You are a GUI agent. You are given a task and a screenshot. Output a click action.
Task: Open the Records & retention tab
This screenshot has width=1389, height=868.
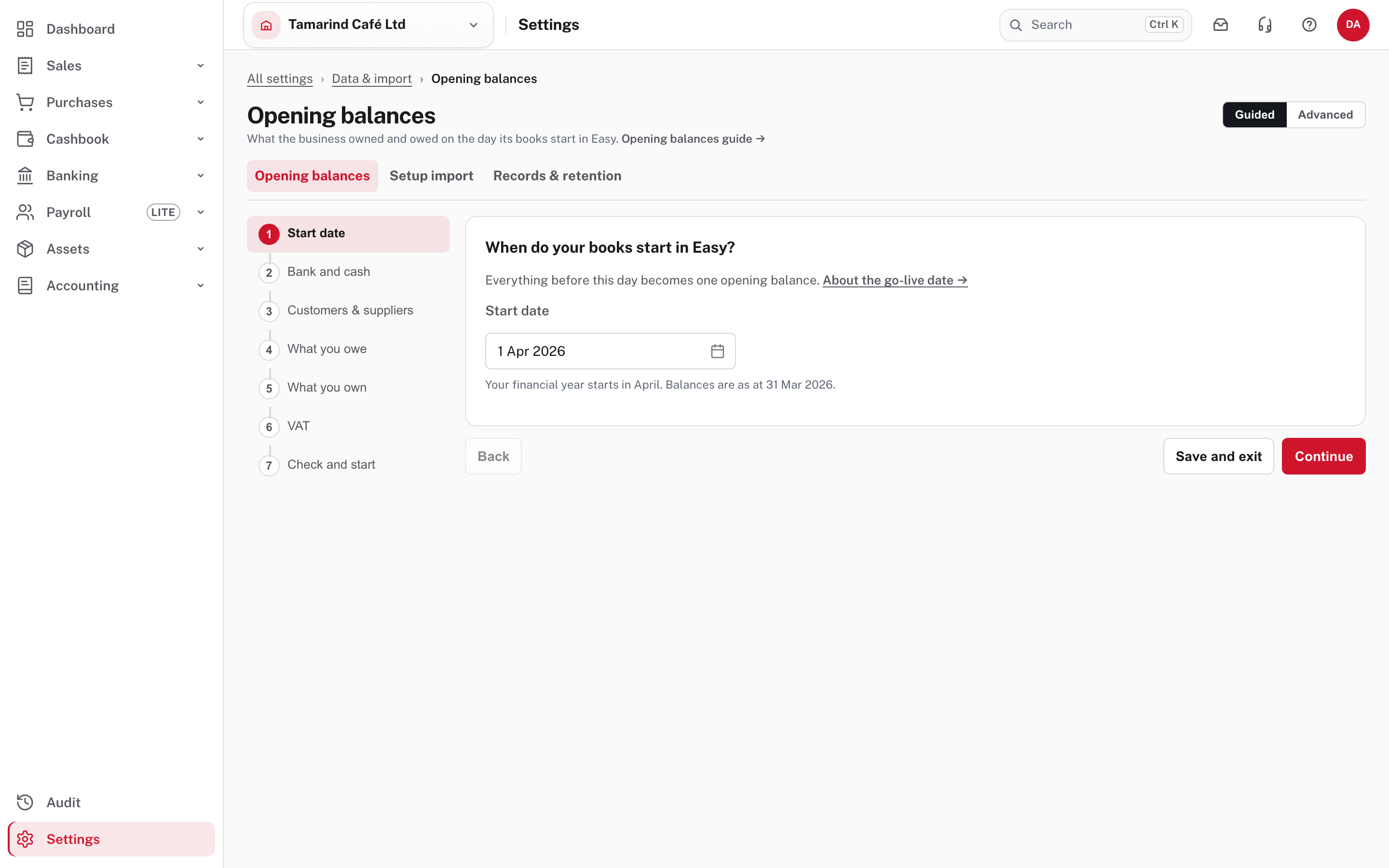(558, 176)
